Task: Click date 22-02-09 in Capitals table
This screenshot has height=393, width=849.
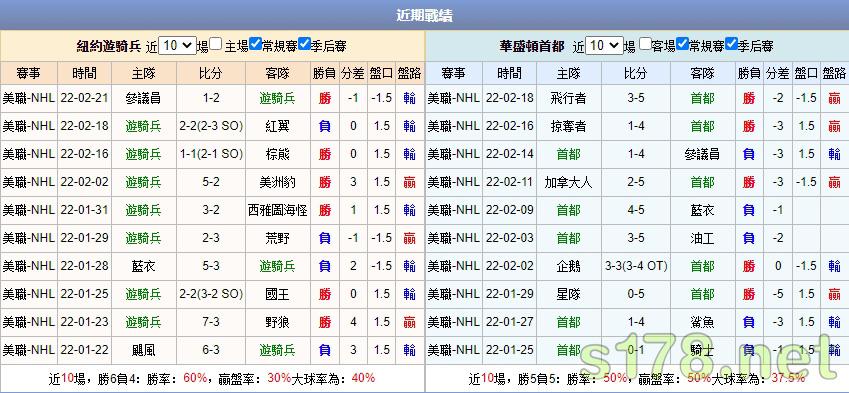Action: 510,210
